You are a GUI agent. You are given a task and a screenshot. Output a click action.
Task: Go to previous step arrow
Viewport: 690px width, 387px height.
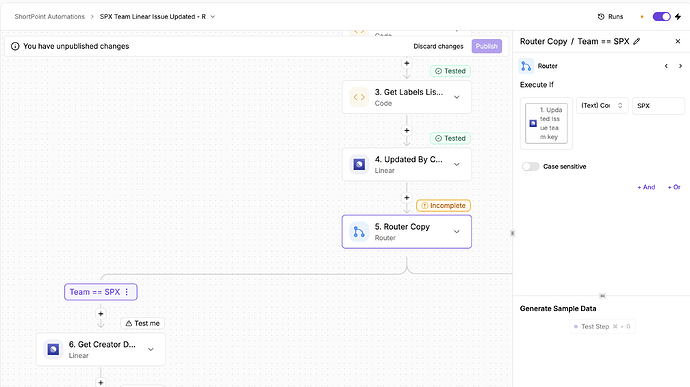tap(666, 66)
